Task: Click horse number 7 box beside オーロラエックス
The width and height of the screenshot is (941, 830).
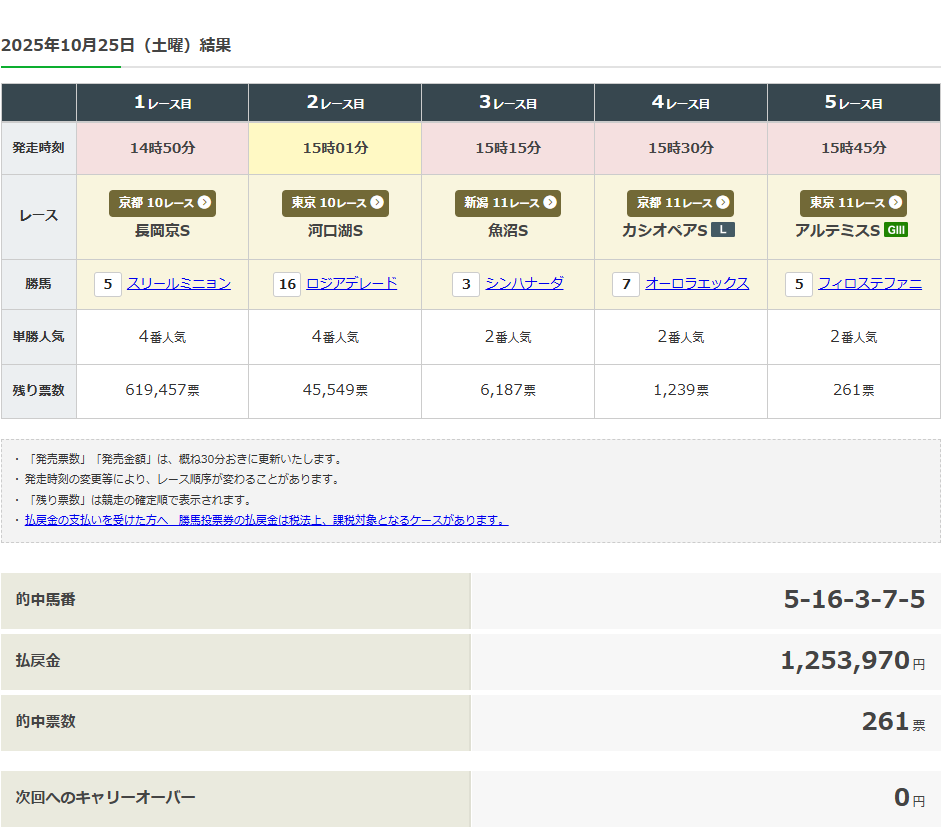Action: tap(626, 284)
